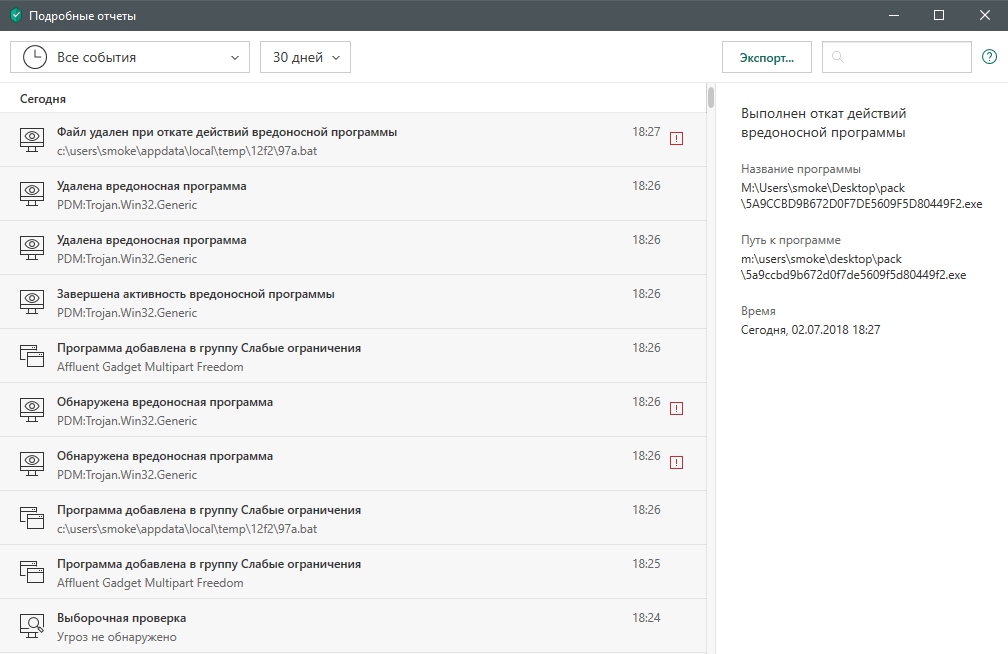
Task: Click the Kaspersky shield icon in title bar
Action: pyautogui.click(x=15, y=15)
